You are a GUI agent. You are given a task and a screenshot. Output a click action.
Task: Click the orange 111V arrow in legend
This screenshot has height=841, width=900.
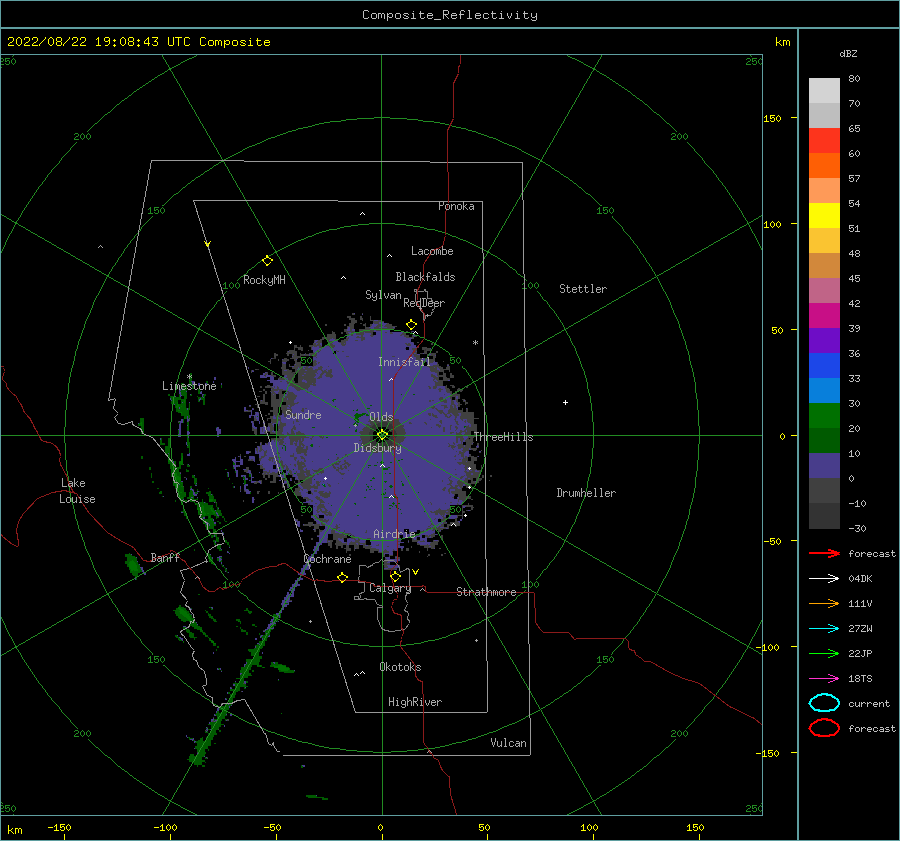(824, 603)
